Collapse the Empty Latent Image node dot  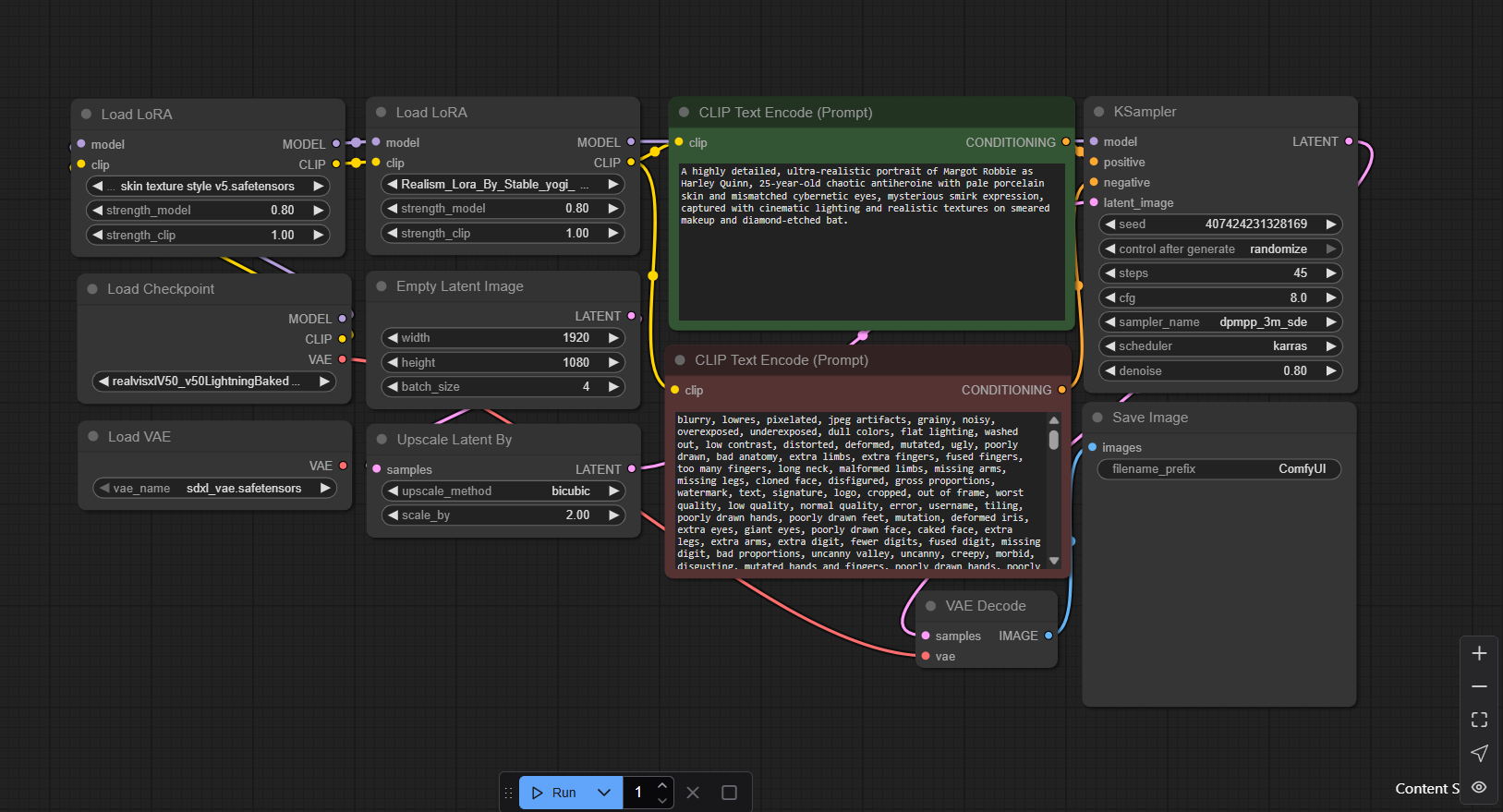(382, 286)
